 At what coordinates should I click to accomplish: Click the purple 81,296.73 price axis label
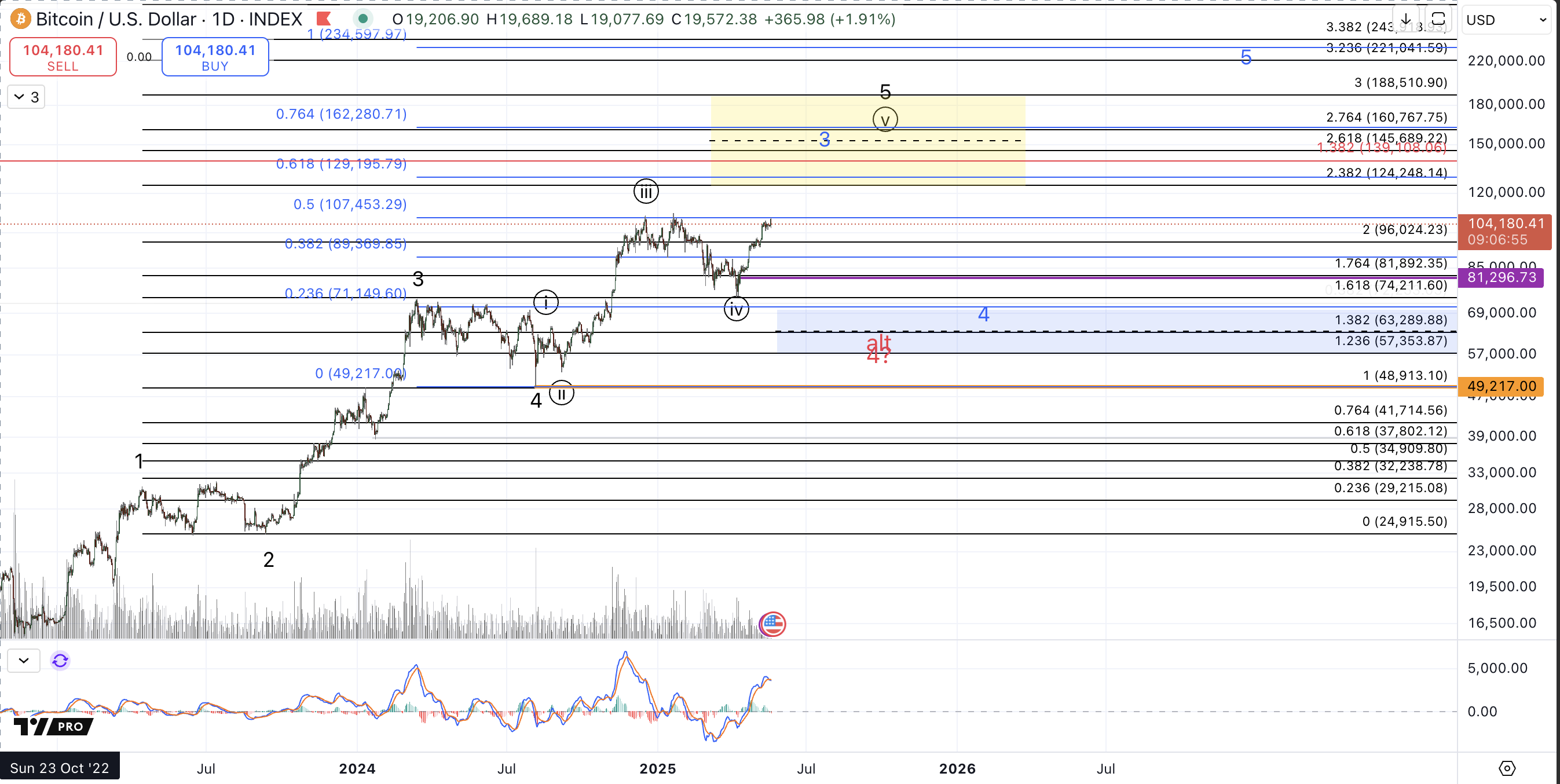[x=1502, y=277]
